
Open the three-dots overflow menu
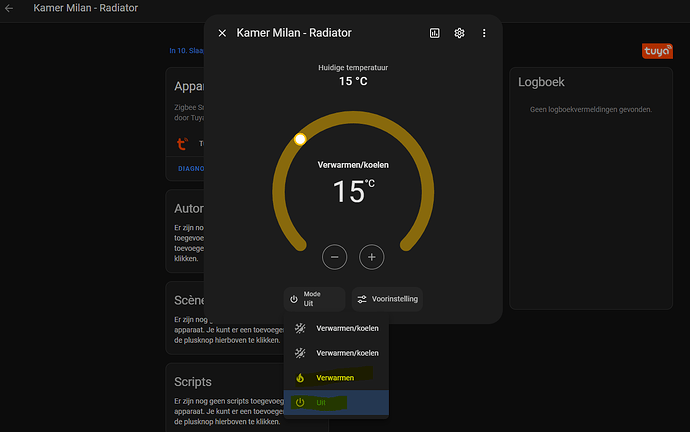(484, 33)
